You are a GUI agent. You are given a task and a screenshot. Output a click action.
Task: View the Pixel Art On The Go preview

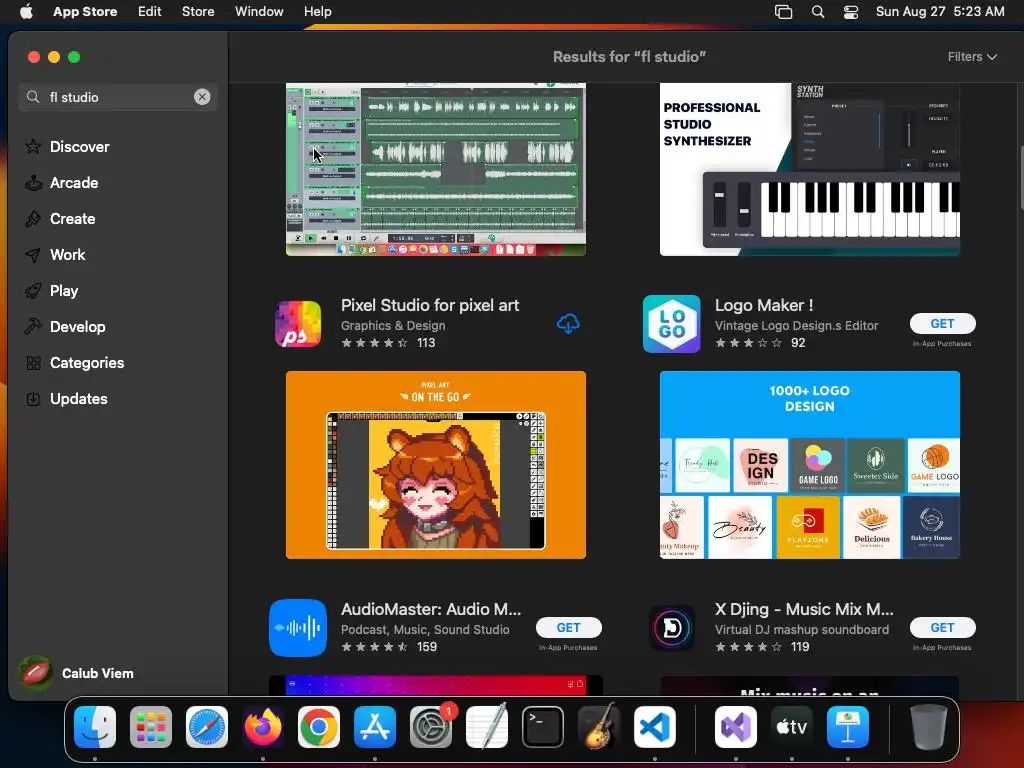[x=436, y=465]
